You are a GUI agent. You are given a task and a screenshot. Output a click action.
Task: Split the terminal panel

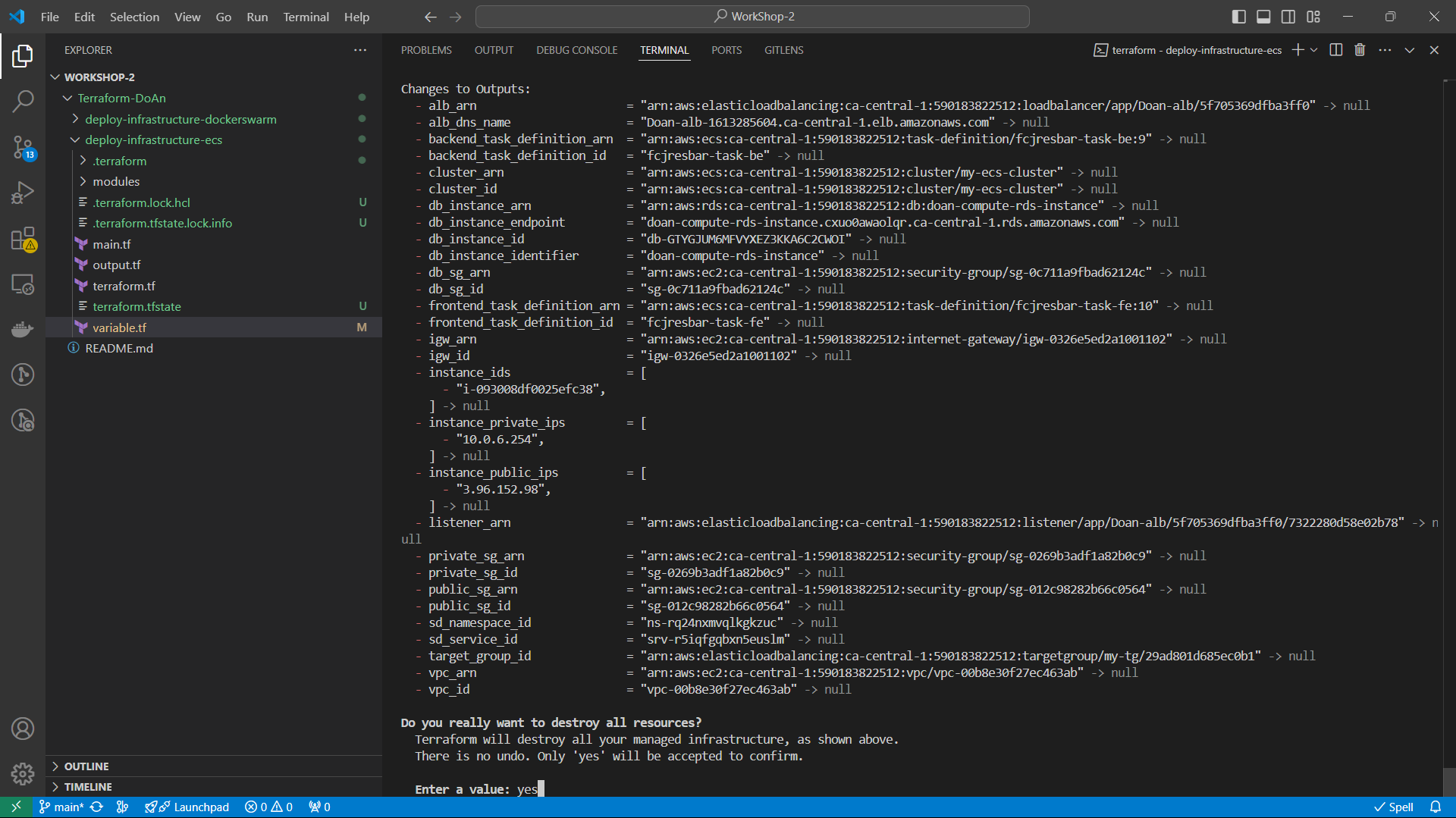(x=1336, y=50)
